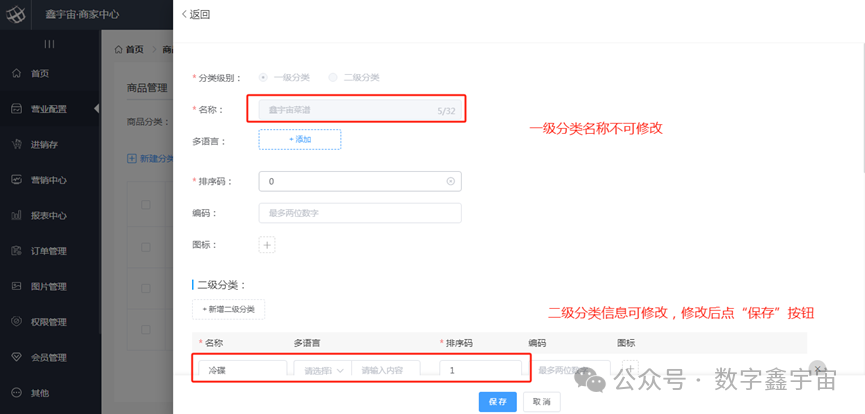Click the 排序码 input field
865x414 pixels.
click(x=360, y=181)
